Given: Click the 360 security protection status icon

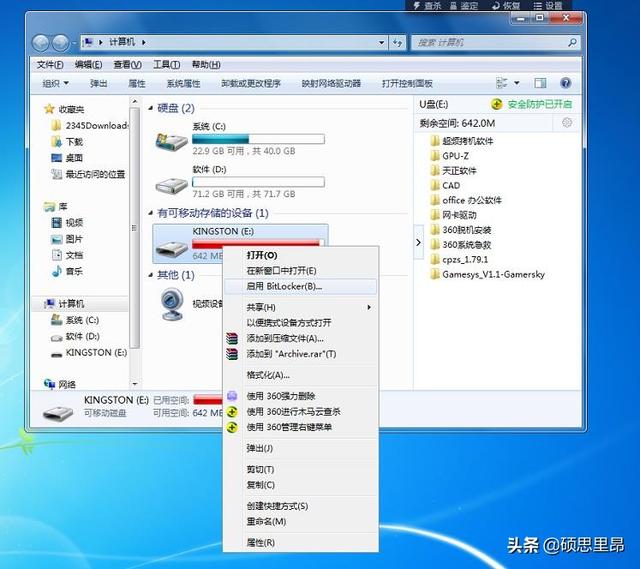Looking at the screenshot, I should (x=497, y=104).
